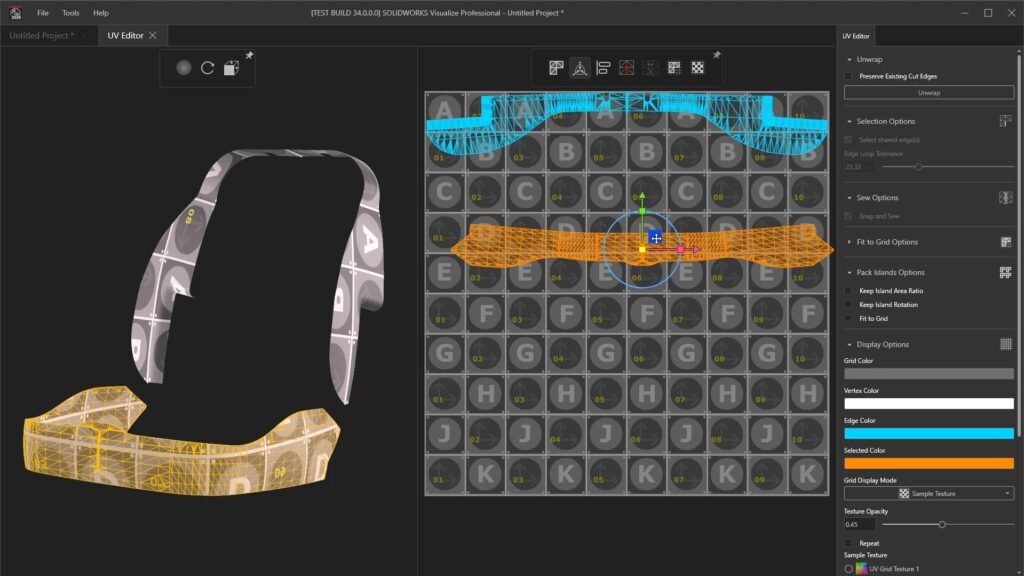Image resolution: width=1024 pixels, height=576 pixels.
Task: Collapse the Display Options section
Action: (849, 344)
